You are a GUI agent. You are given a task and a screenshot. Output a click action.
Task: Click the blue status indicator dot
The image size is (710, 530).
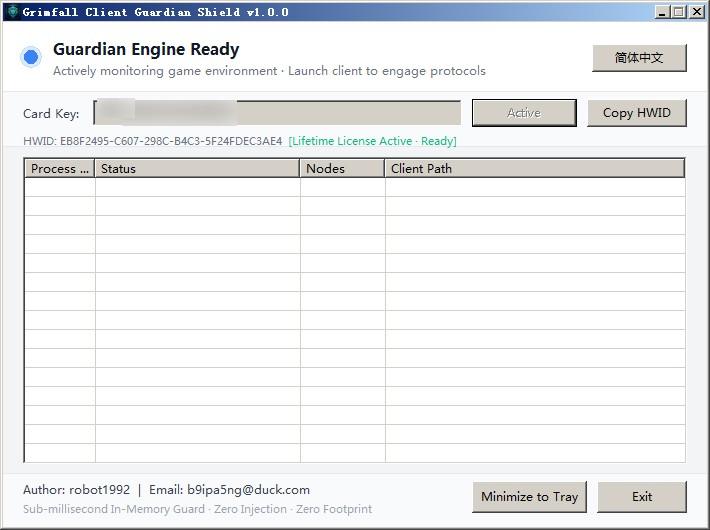[31, 57]
